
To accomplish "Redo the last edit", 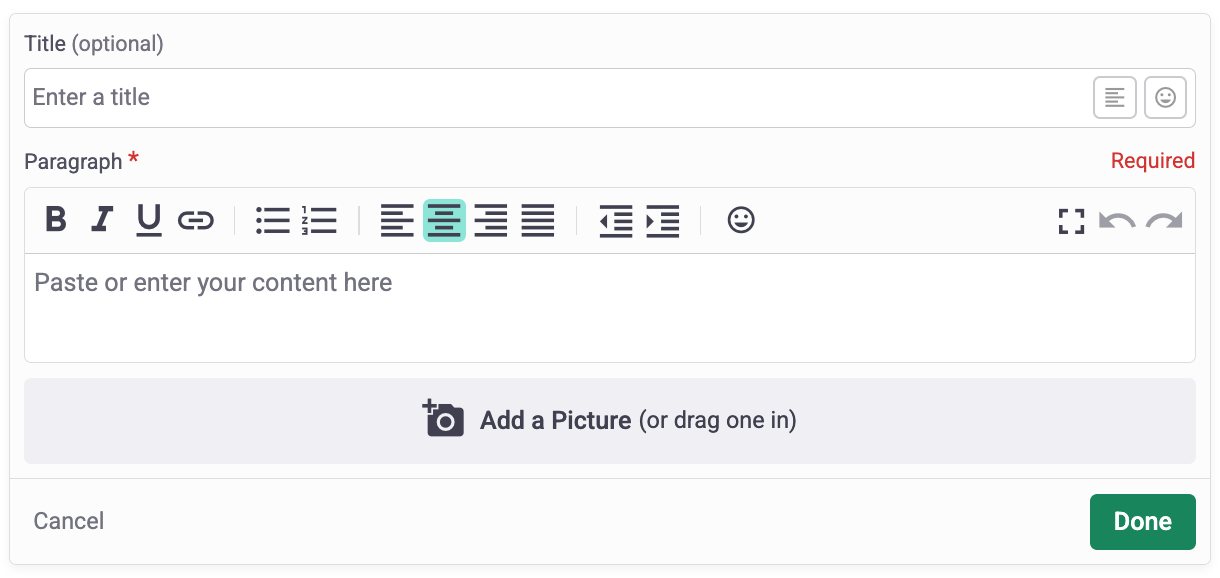I will tap(1164, 221).
